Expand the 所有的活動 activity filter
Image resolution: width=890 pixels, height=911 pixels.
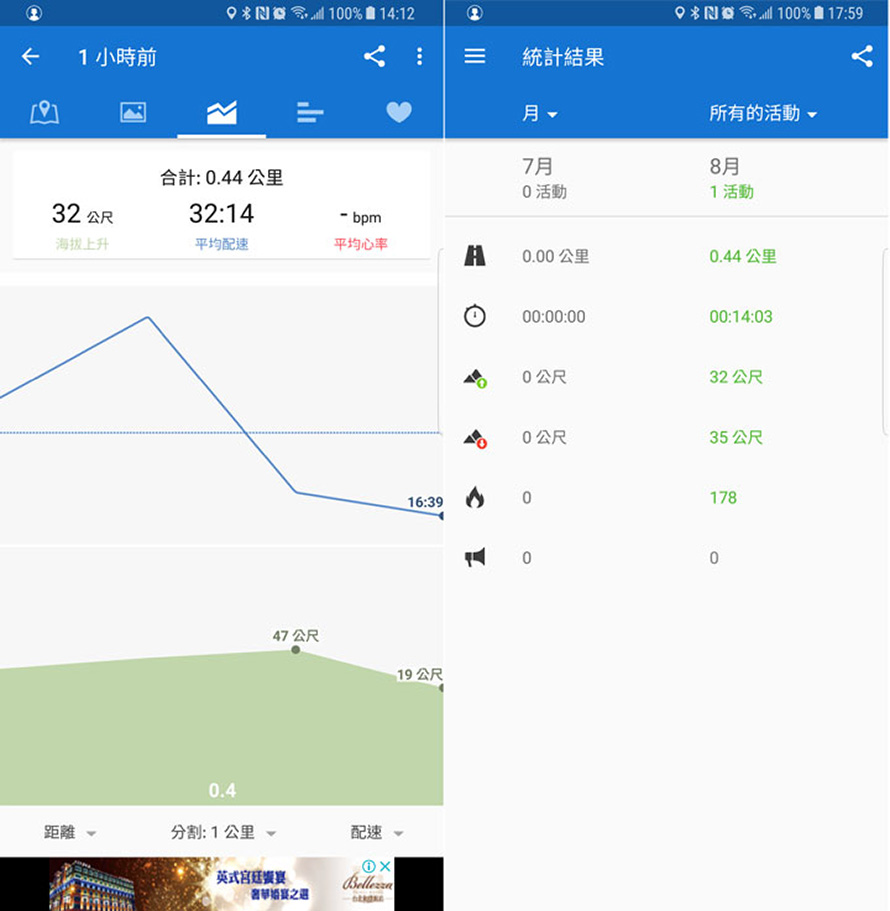point(763,113)
